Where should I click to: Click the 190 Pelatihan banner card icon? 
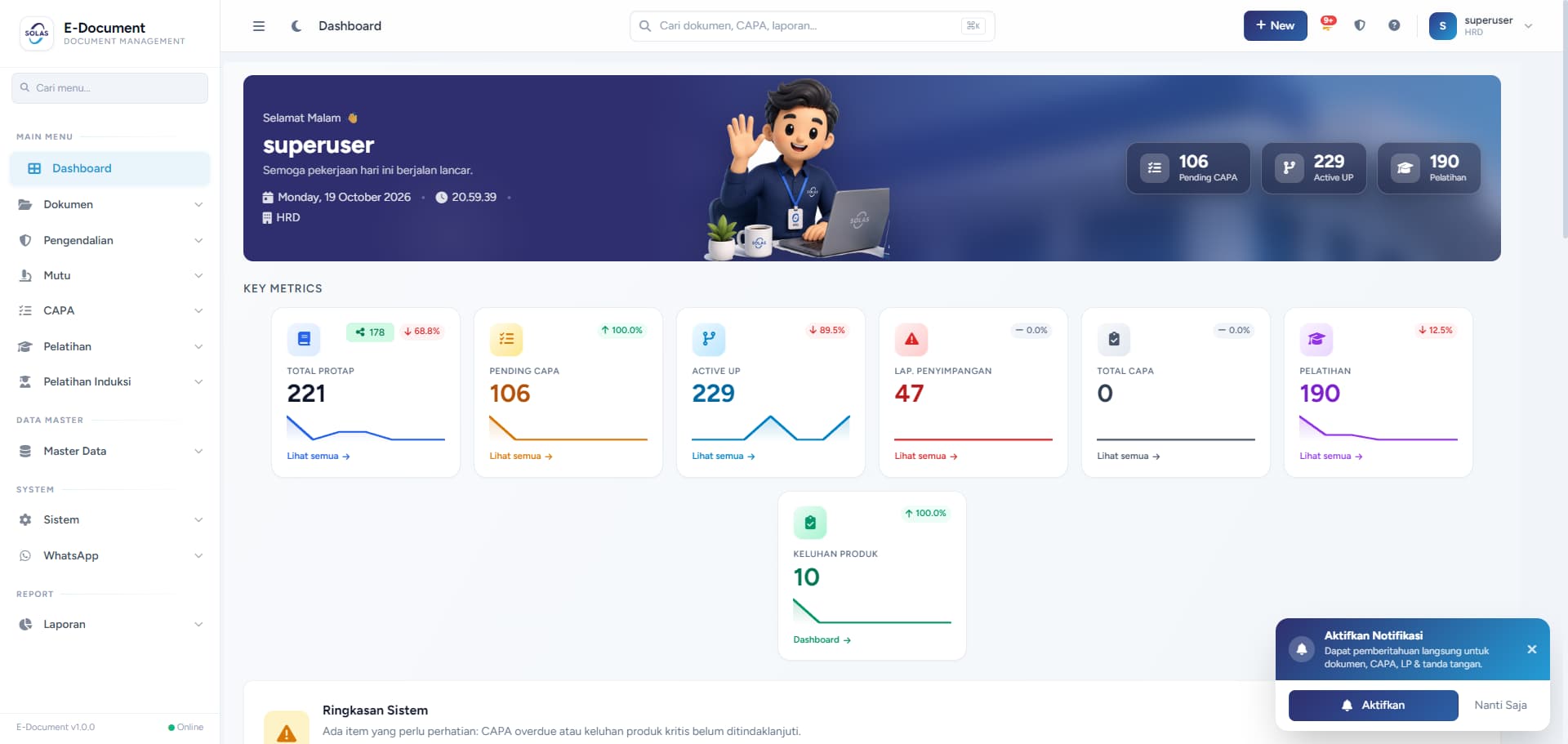click(1405, 168)
